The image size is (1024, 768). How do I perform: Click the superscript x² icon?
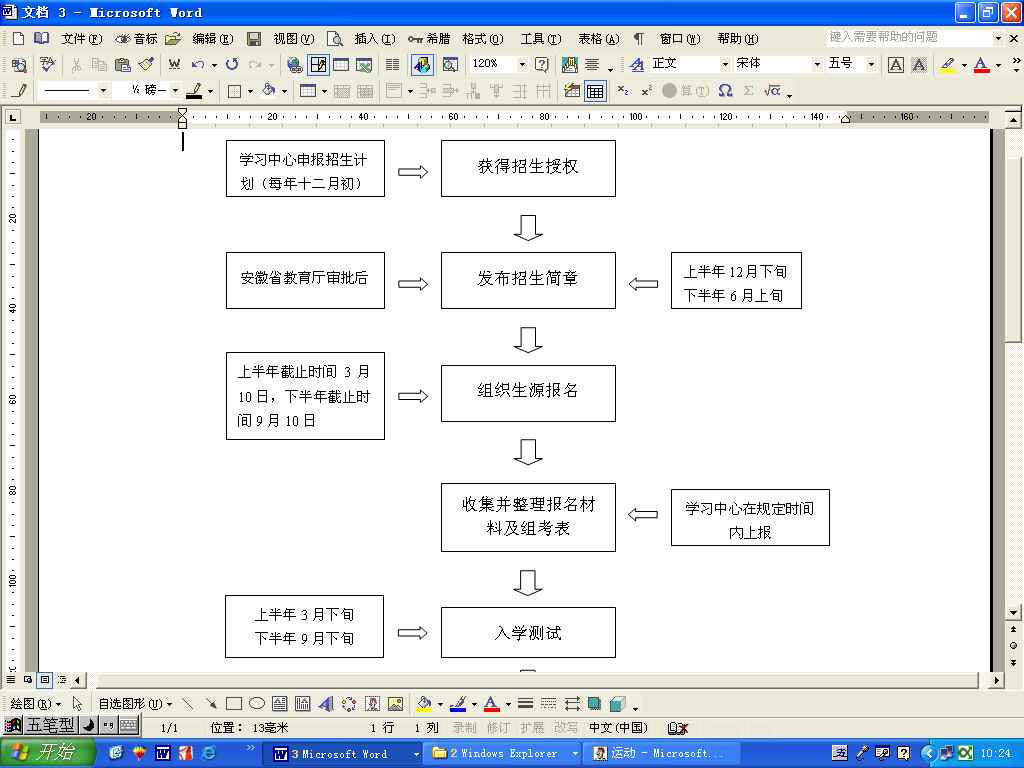click(646, 90)
